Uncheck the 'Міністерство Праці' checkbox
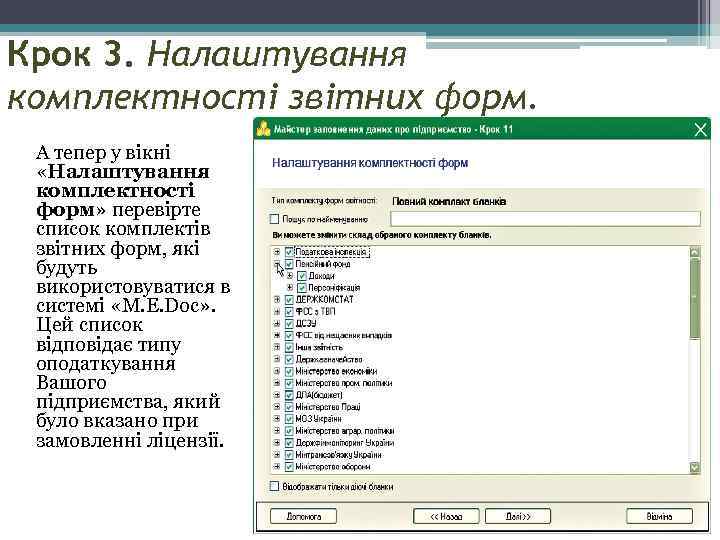The width and height of the screenshot is (720, 540). [289, 407]
